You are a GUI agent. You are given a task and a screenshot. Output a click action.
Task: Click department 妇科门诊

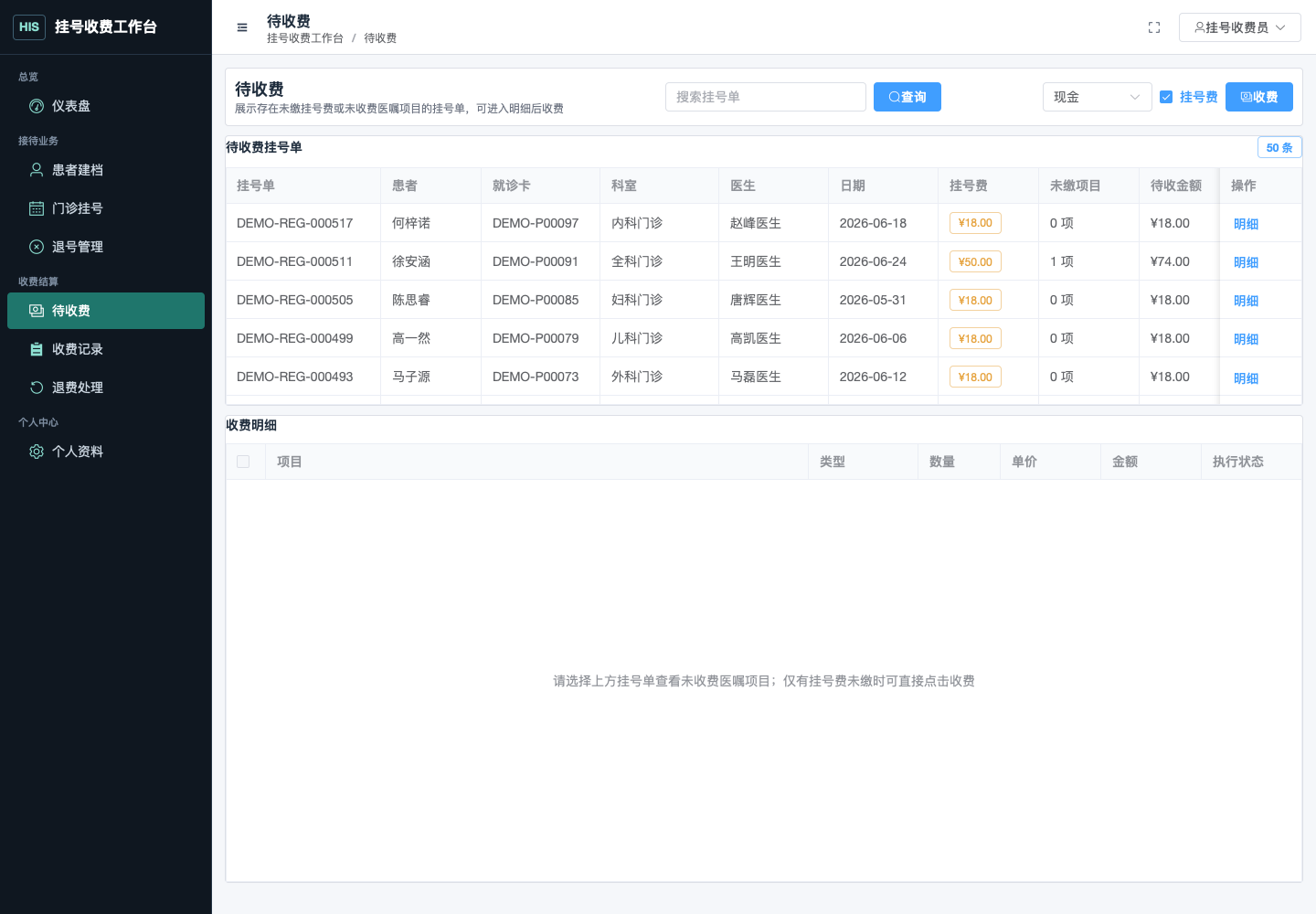[x=637, y=300]
